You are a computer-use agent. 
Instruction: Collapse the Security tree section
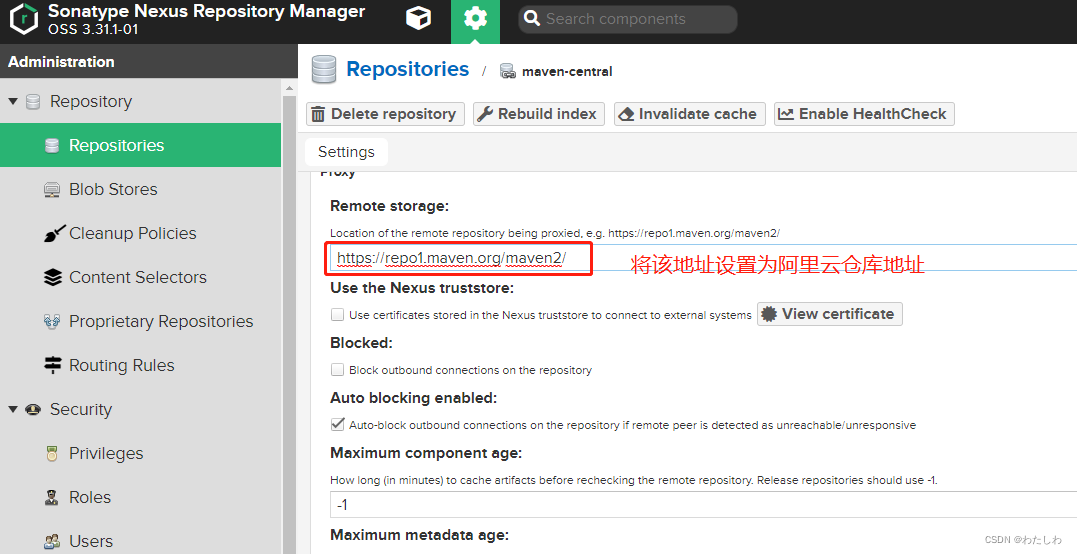(x=13, y=409)
